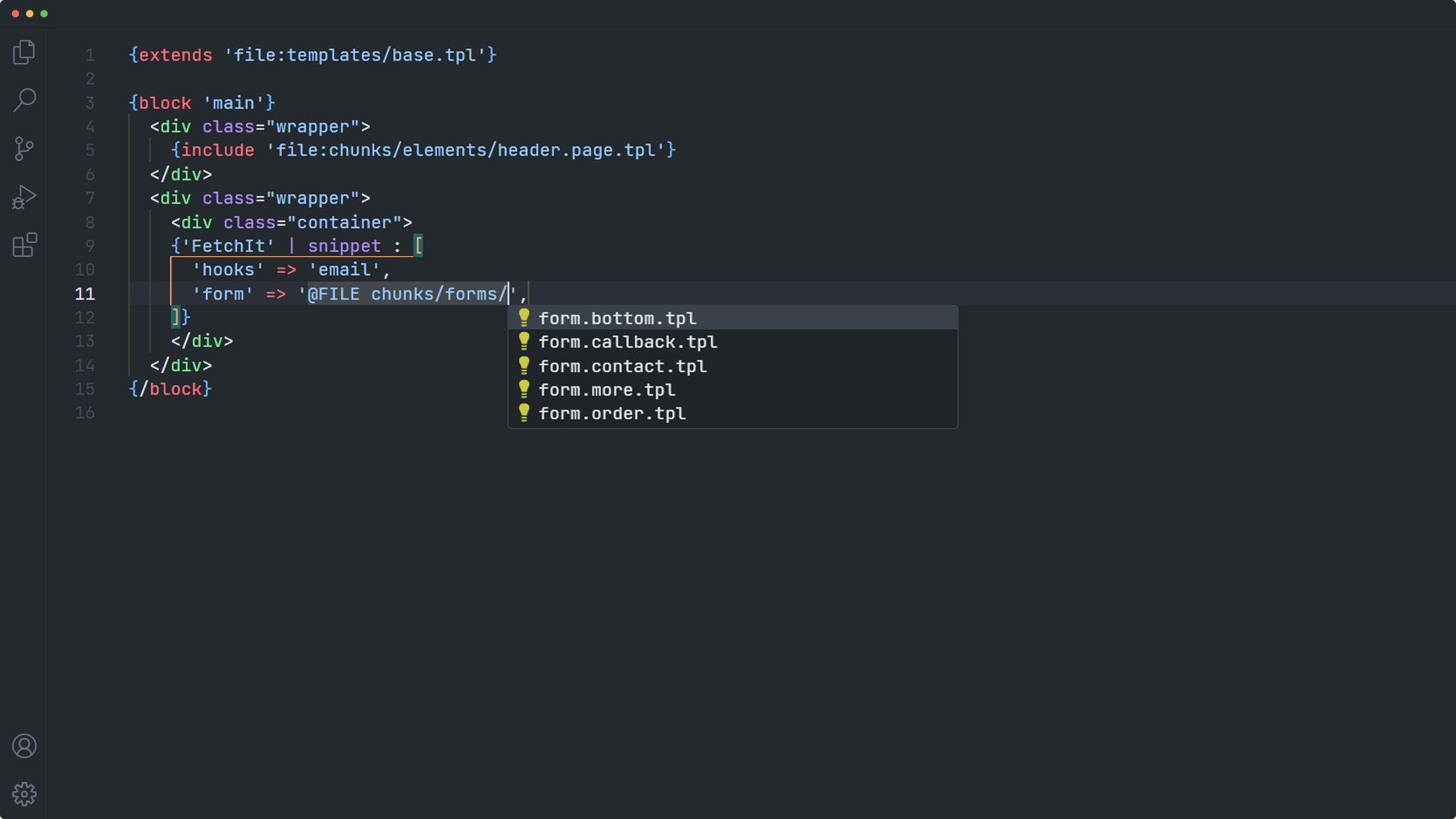The image size is (1456, 819).
Task: Open the Explorer files icon
Action: 24,52
